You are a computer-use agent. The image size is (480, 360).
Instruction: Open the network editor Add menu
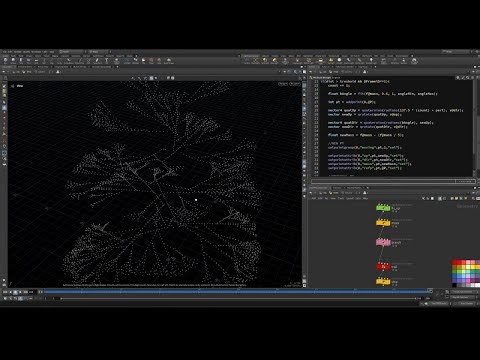tap(313, 198)
